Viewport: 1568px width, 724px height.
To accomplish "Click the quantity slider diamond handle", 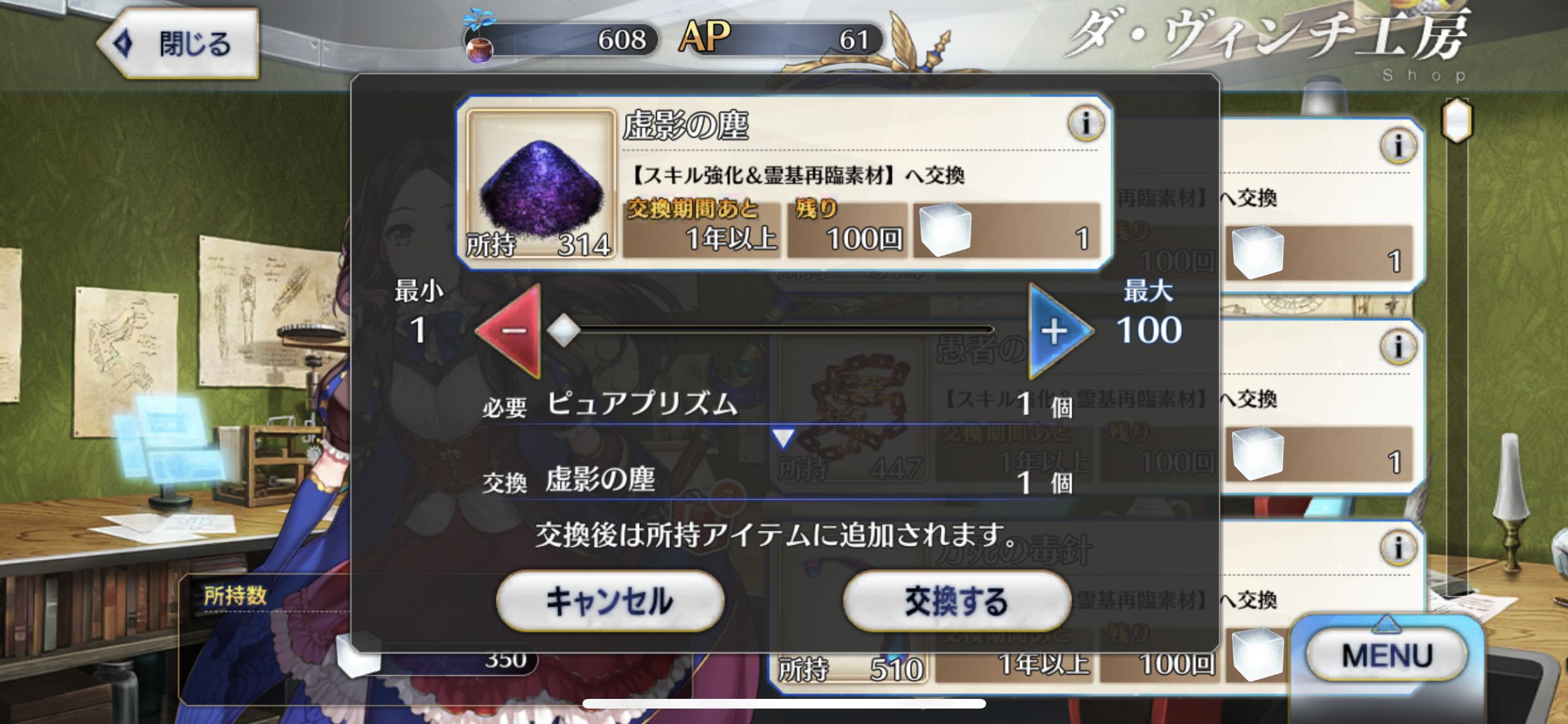I will [563, 331].
